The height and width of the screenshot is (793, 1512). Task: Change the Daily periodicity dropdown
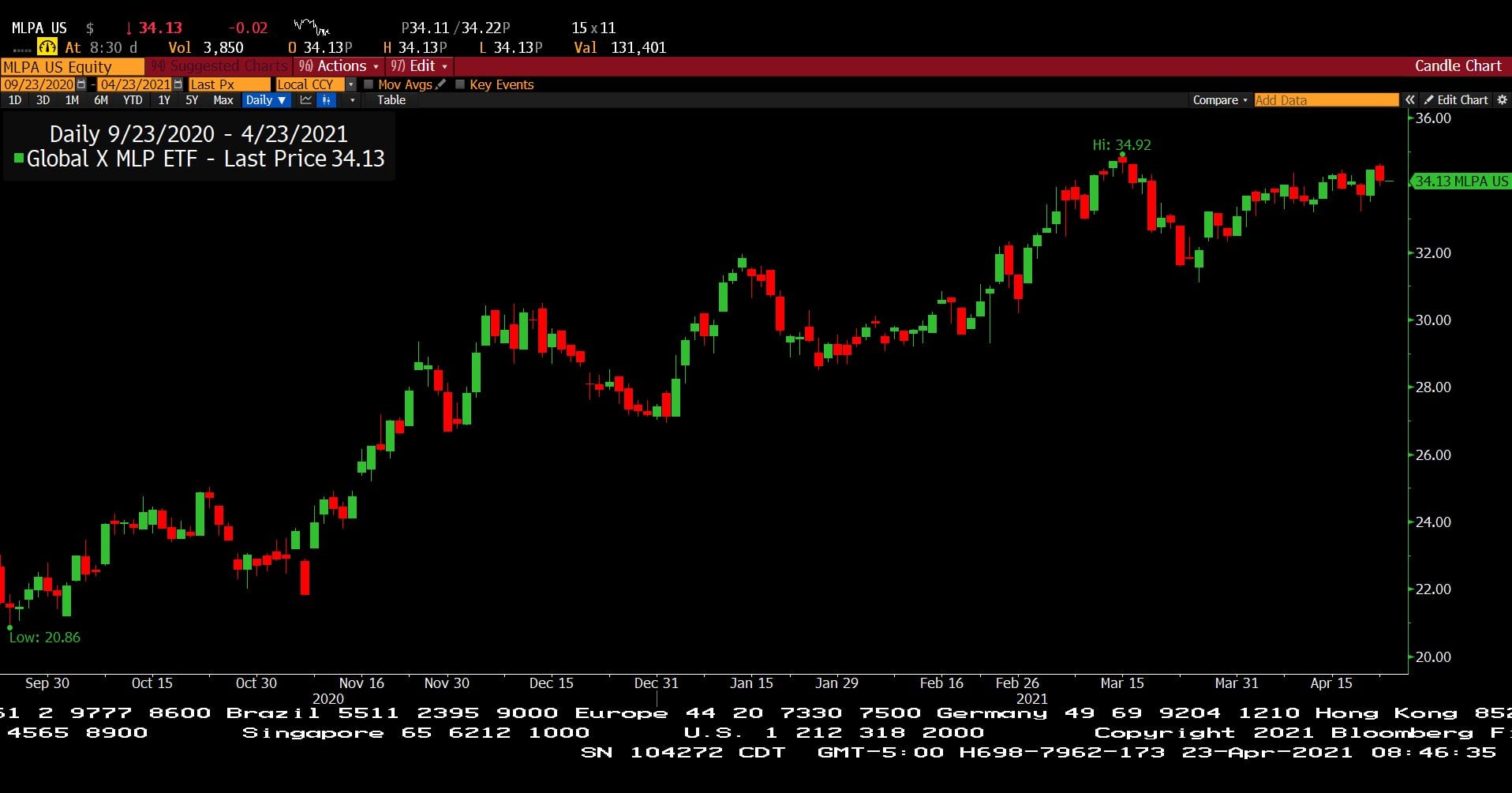point(265,100)
